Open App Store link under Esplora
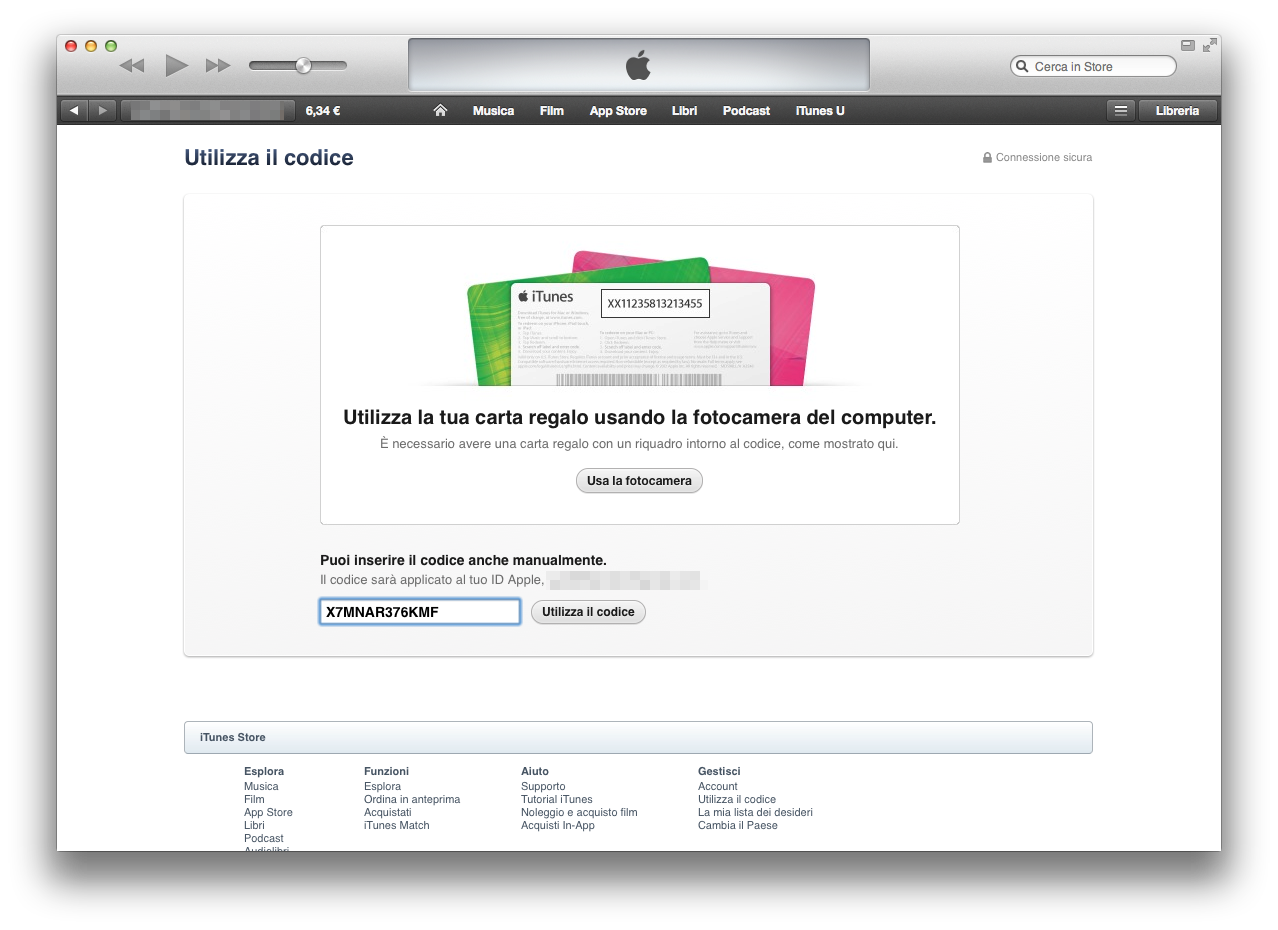Screen dimensions: 1278x930 [x=268, y=813]
